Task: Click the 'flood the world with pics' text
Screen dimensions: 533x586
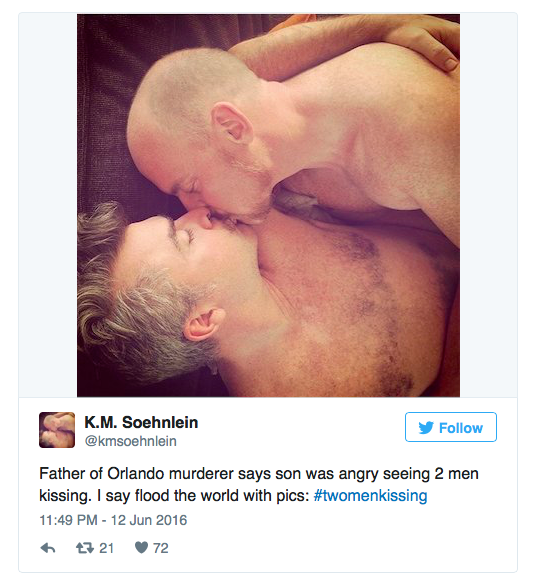Action: coord(222,496)
